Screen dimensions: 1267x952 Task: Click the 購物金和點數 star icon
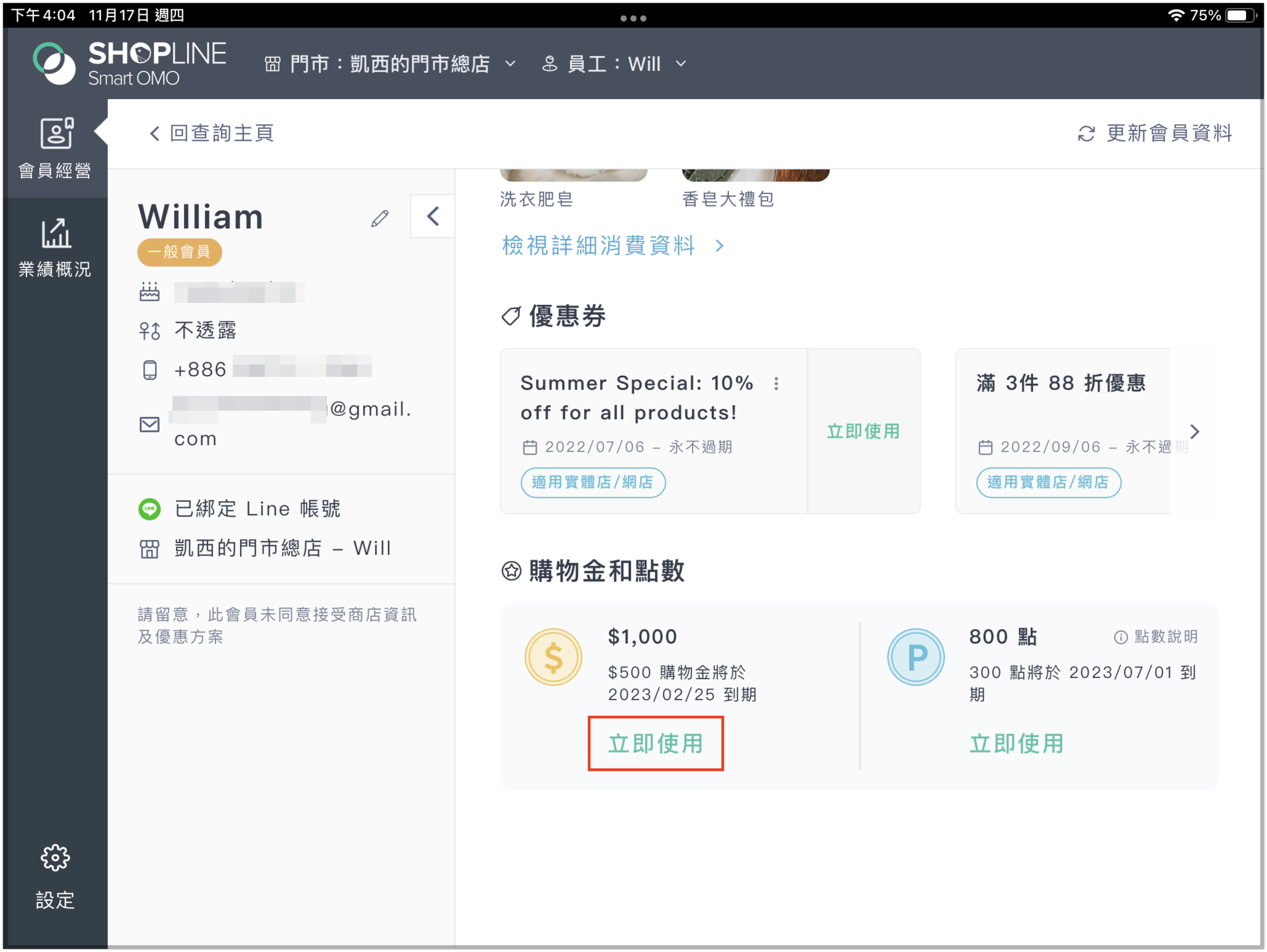[511, 571]
